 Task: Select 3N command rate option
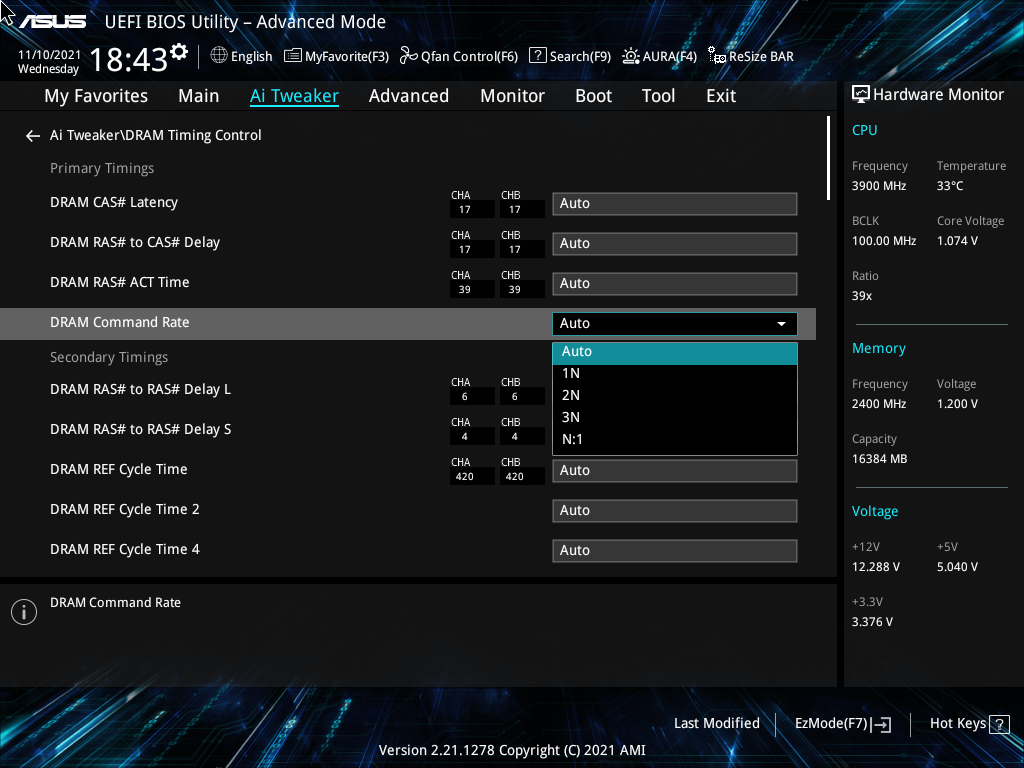[675, 417]
